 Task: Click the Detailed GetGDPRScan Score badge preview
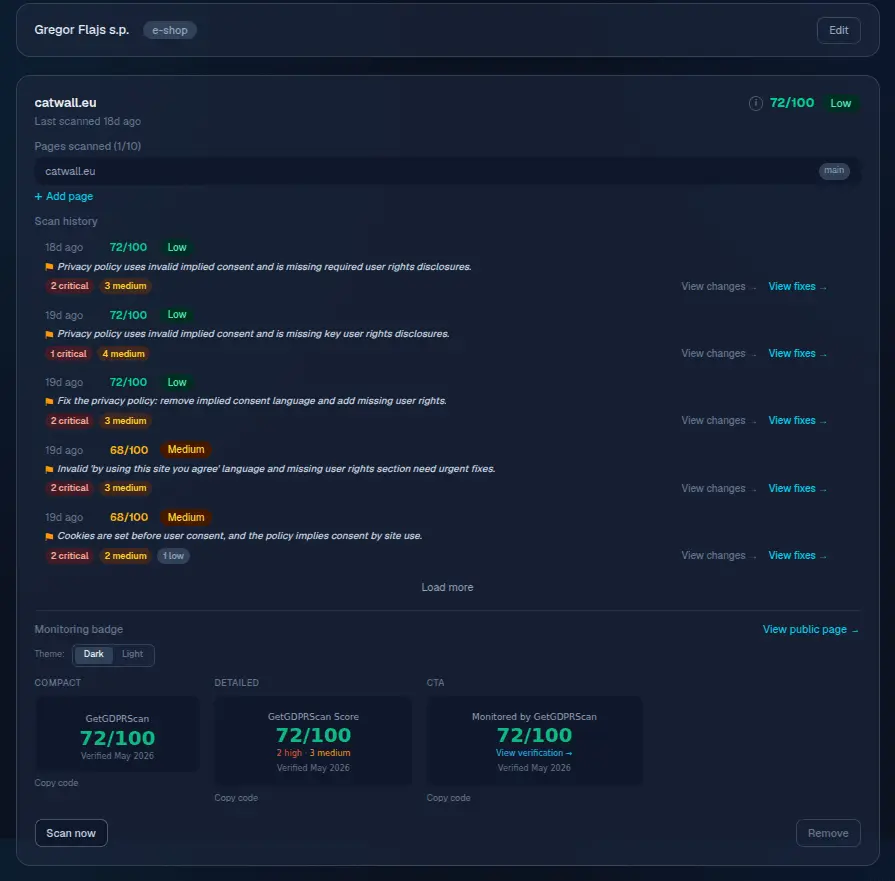point(313,741)
